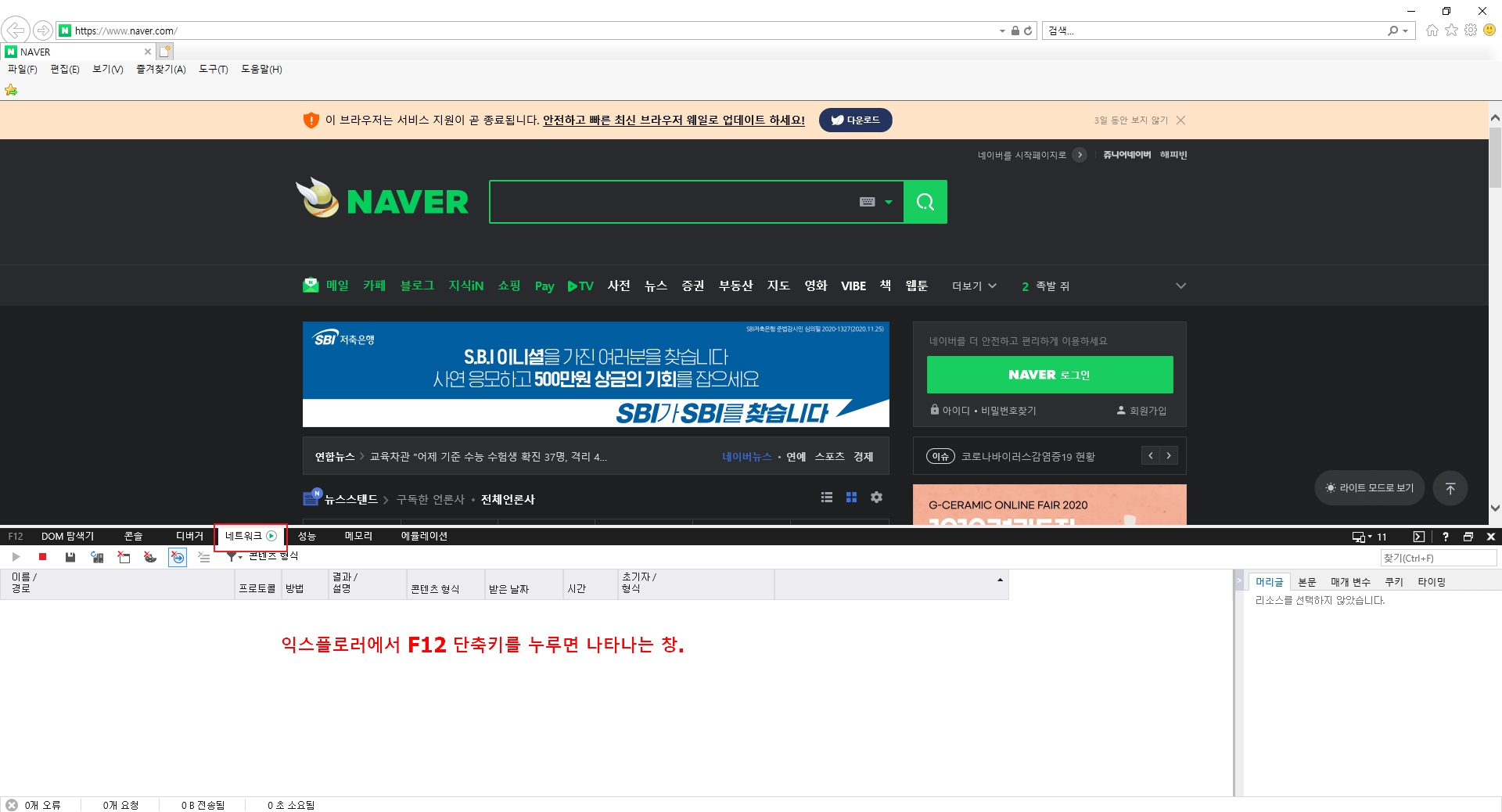Toggle clear entries on navigate button
The width and height of the screenshot is (1502, 812).
click(x=178, y=557)
